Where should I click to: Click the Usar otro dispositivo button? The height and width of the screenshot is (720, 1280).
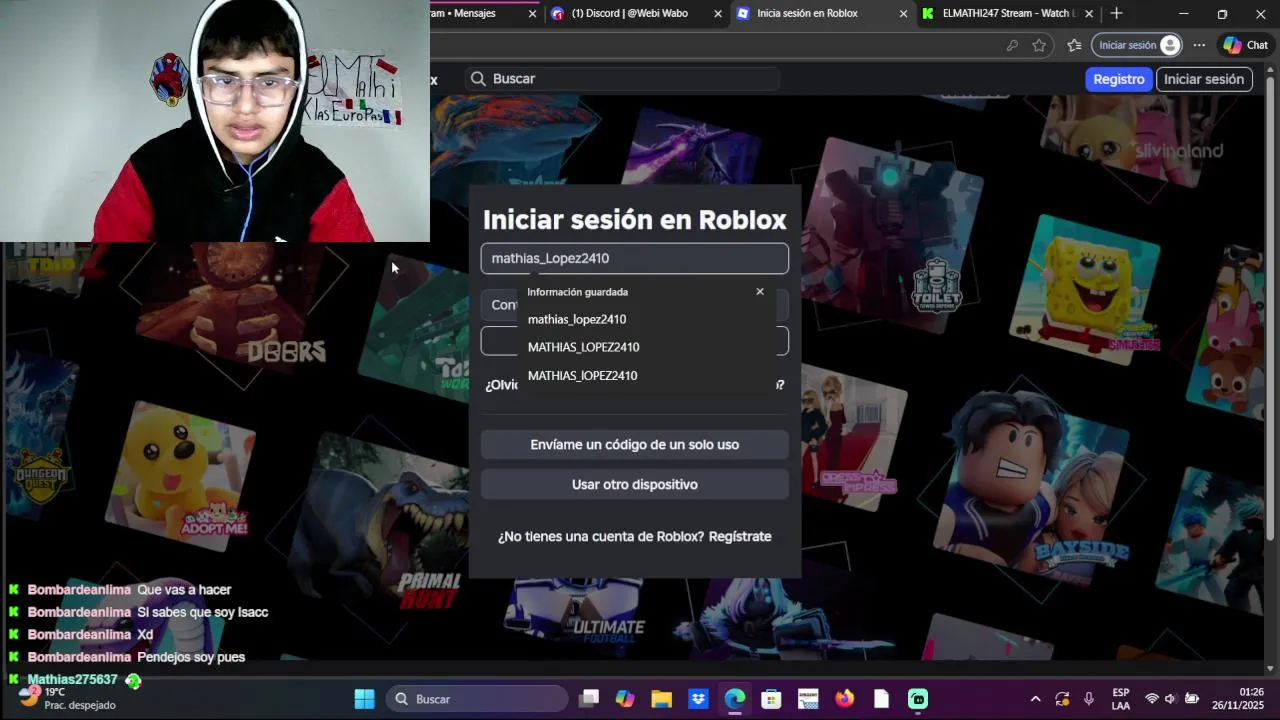[x=635, y=484]
